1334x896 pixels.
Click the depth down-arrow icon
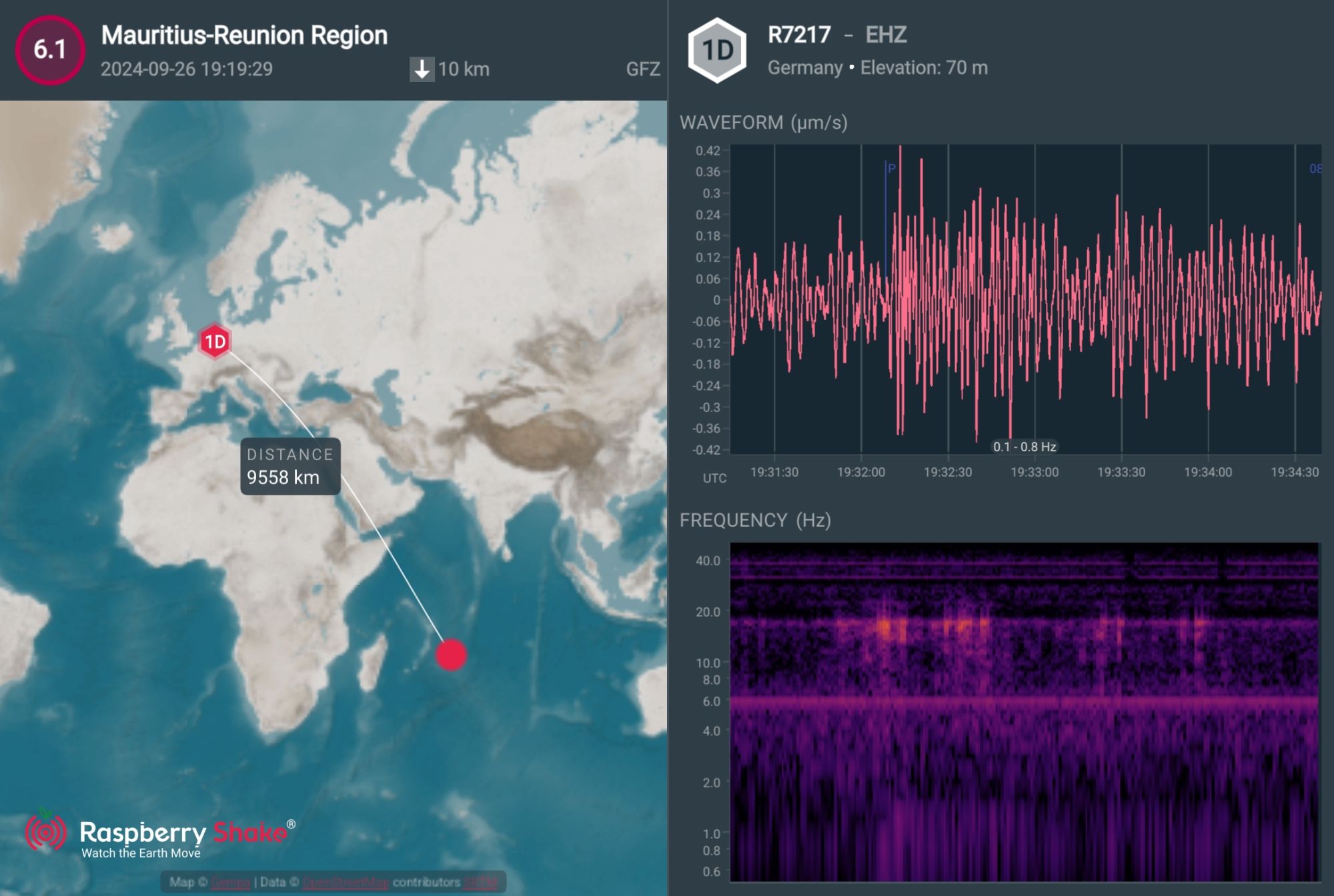422,69
